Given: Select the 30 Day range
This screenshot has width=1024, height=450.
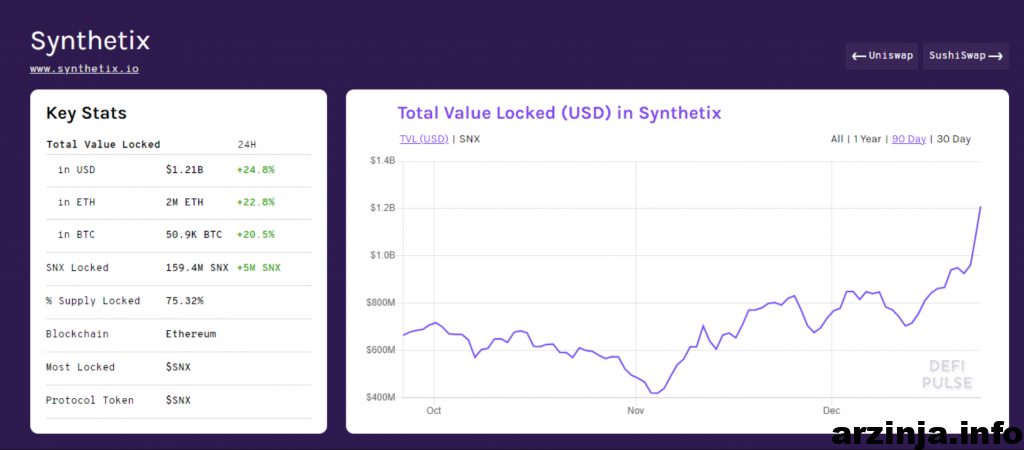Looking at the screenshot, I should (953, 139).
